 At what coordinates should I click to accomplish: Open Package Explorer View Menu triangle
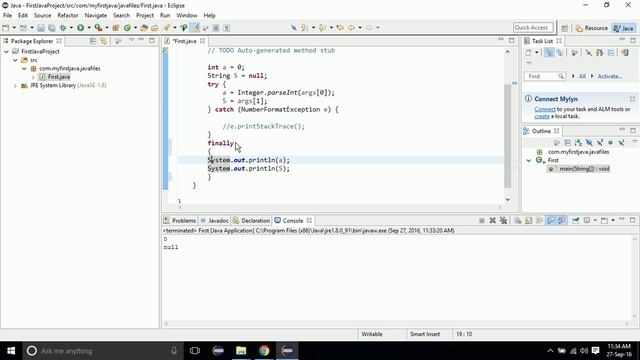point(131,40)
